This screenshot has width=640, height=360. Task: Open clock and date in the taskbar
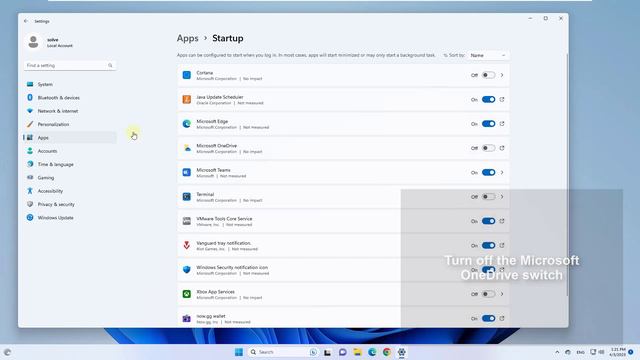618,352
